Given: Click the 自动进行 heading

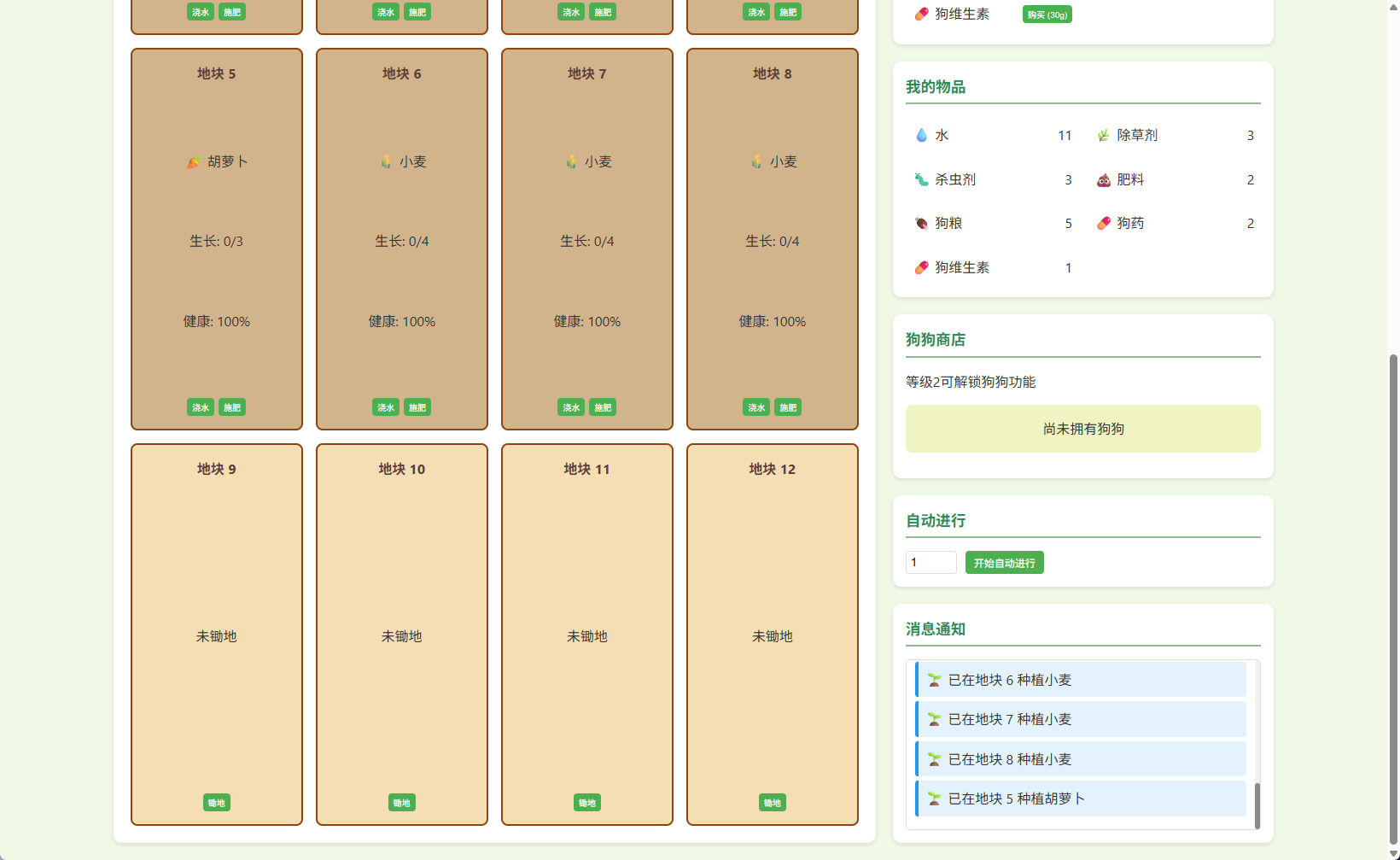Looking at the screenshot, I should [x=936, y=521].
